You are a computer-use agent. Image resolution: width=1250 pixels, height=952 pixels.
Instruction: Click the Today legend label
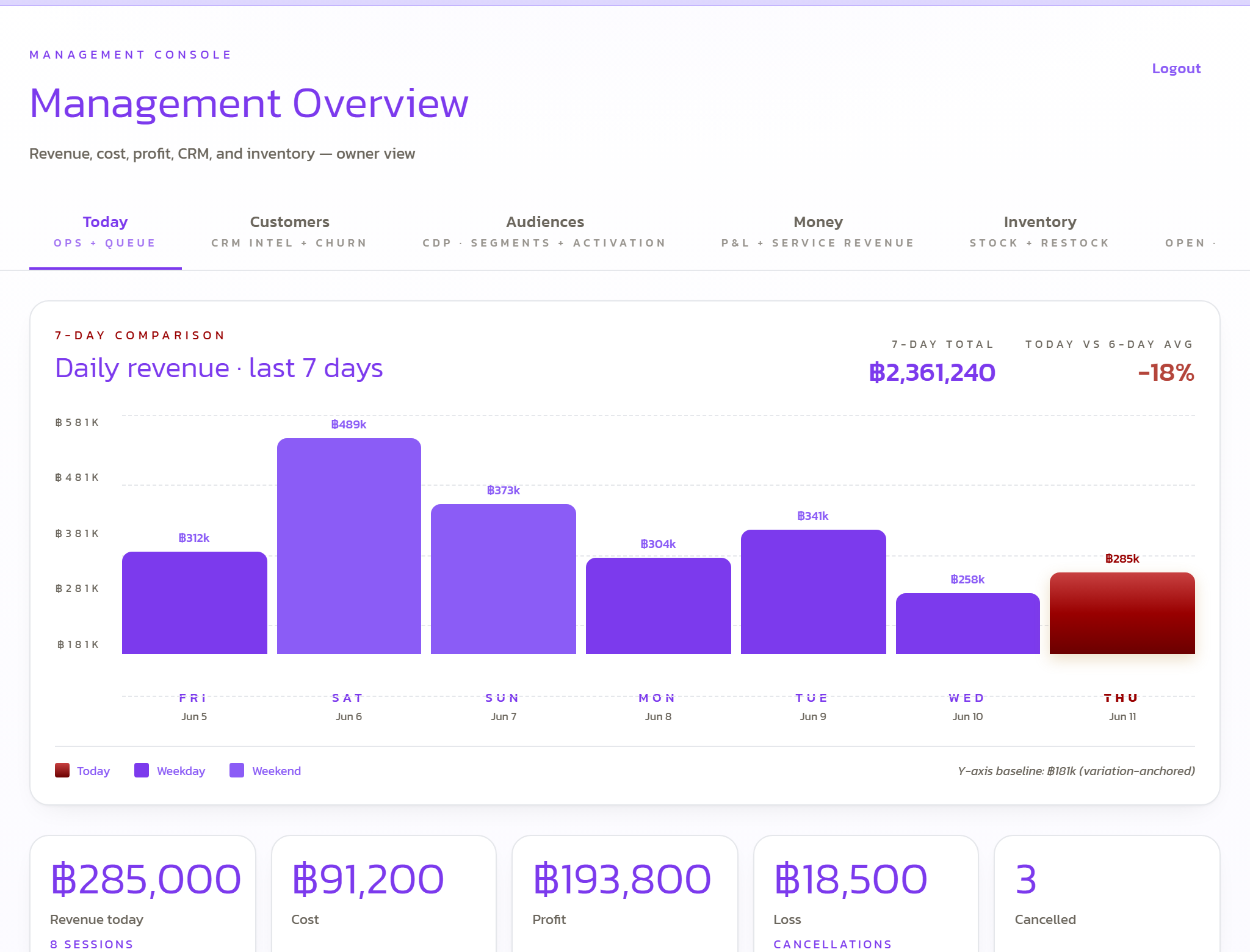tap(93, 771)
